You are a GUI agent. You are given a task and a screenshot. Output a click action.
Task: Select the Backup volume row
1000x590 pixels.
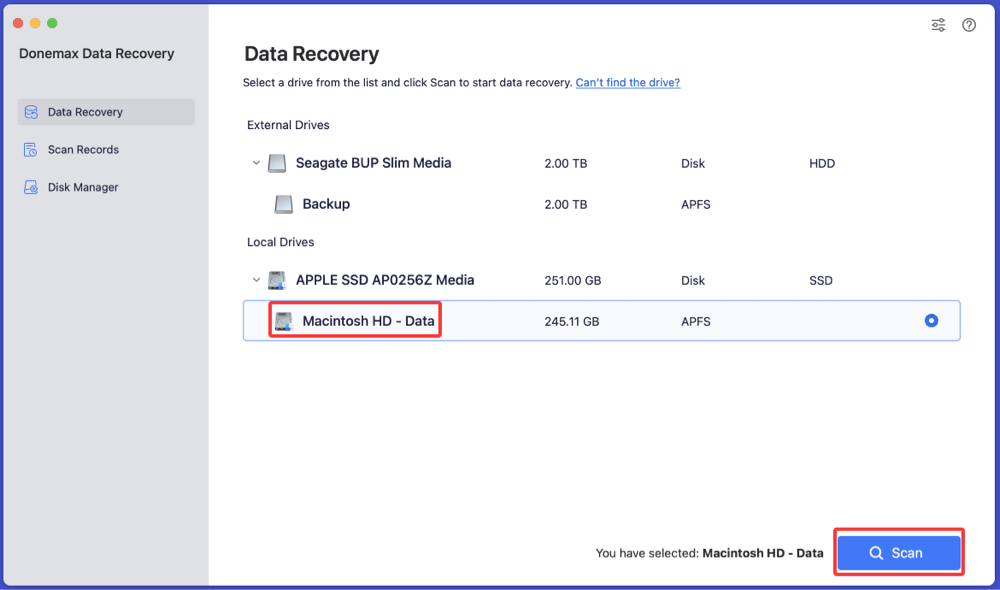coord(600,204)
